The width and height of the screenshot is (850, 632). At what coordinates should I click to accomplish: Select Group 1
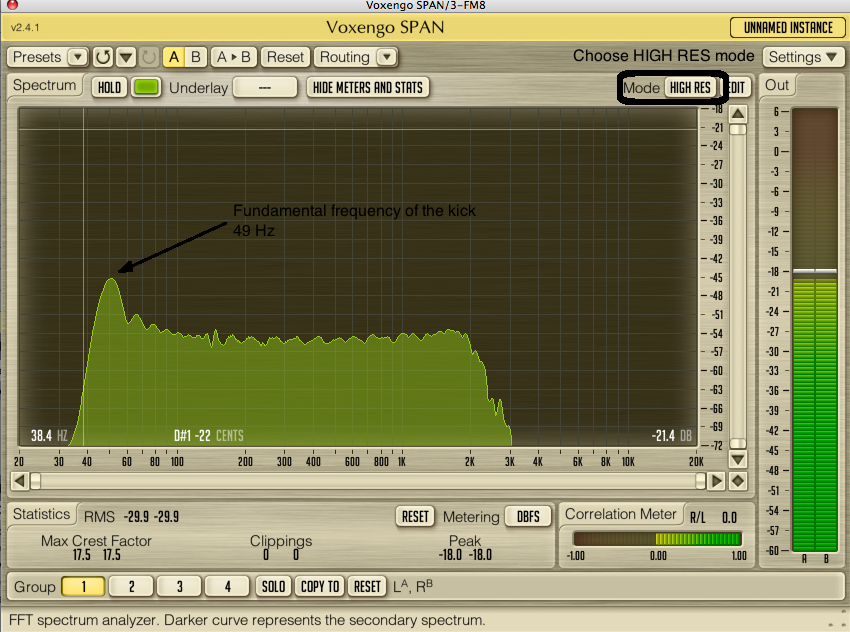83,586
